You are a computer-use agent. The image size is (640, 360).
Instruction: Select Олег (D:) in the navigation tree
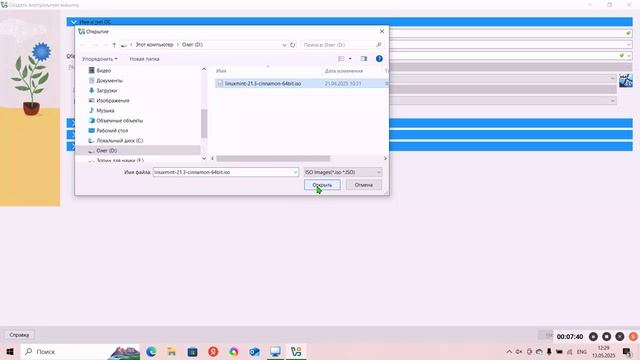point(107,151)
